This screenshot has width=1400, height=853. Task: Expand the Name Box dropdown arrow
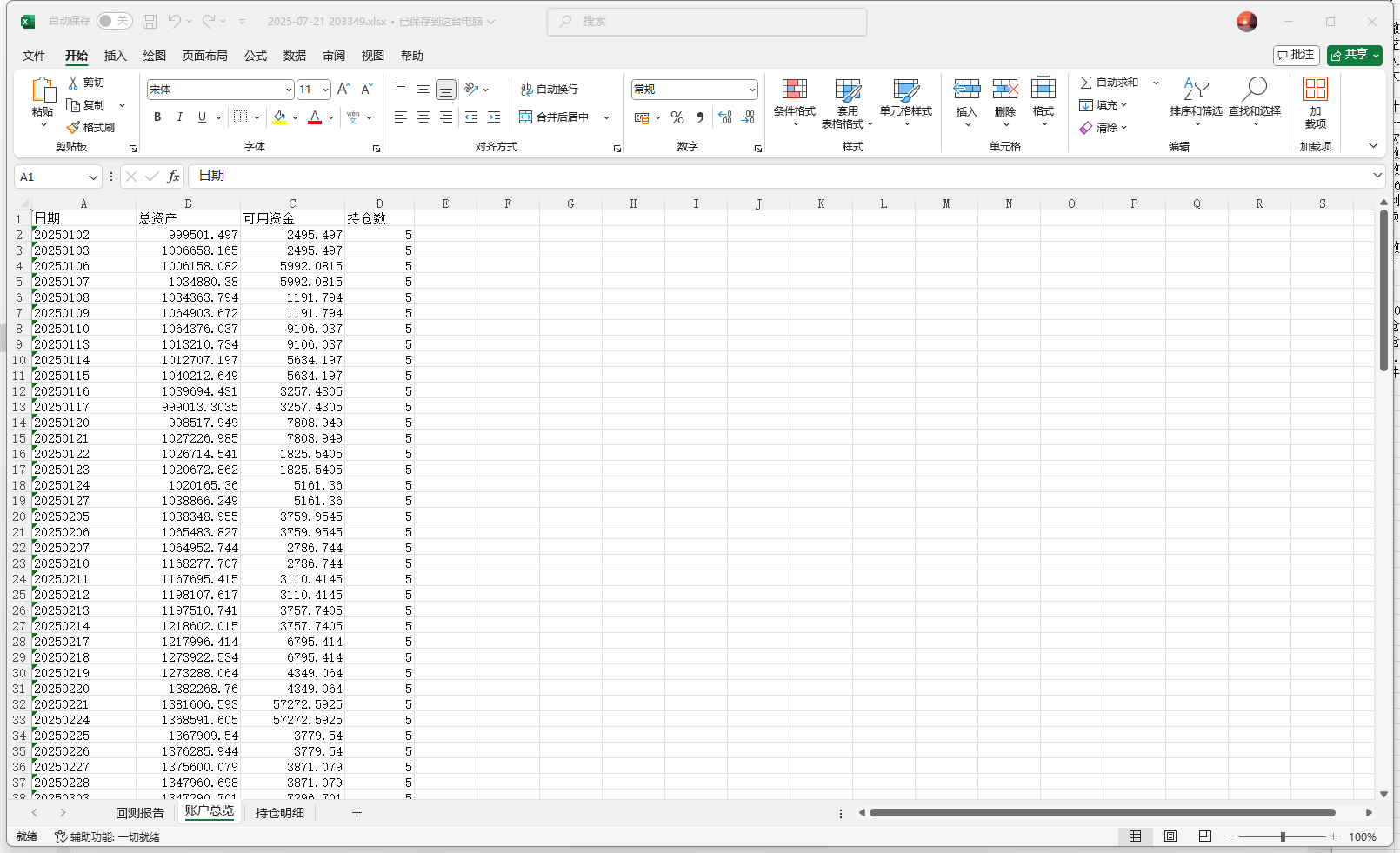coord(93,177)
